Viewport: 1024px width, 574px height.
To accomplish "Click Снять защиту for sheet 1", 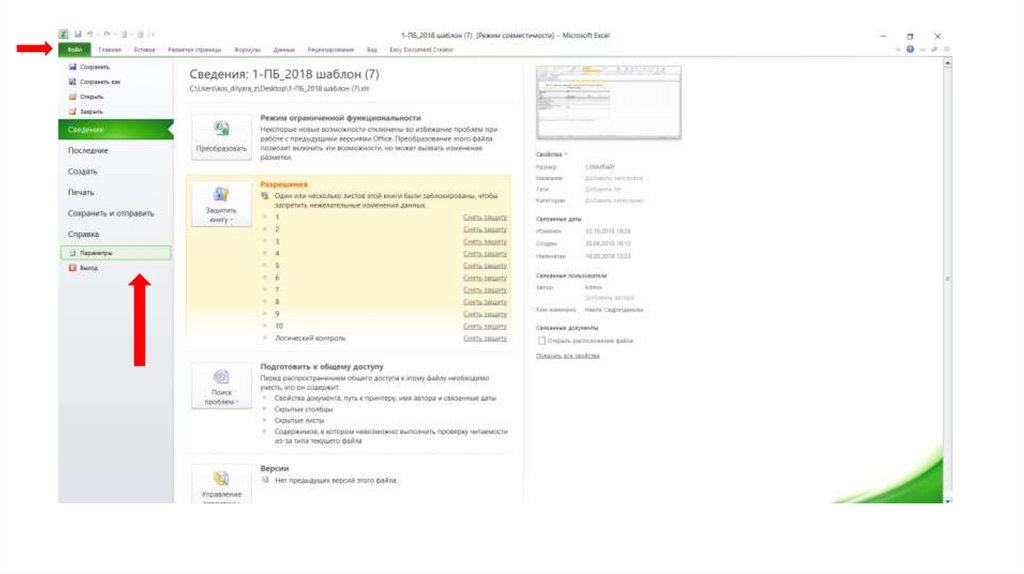I will (485, 217).
